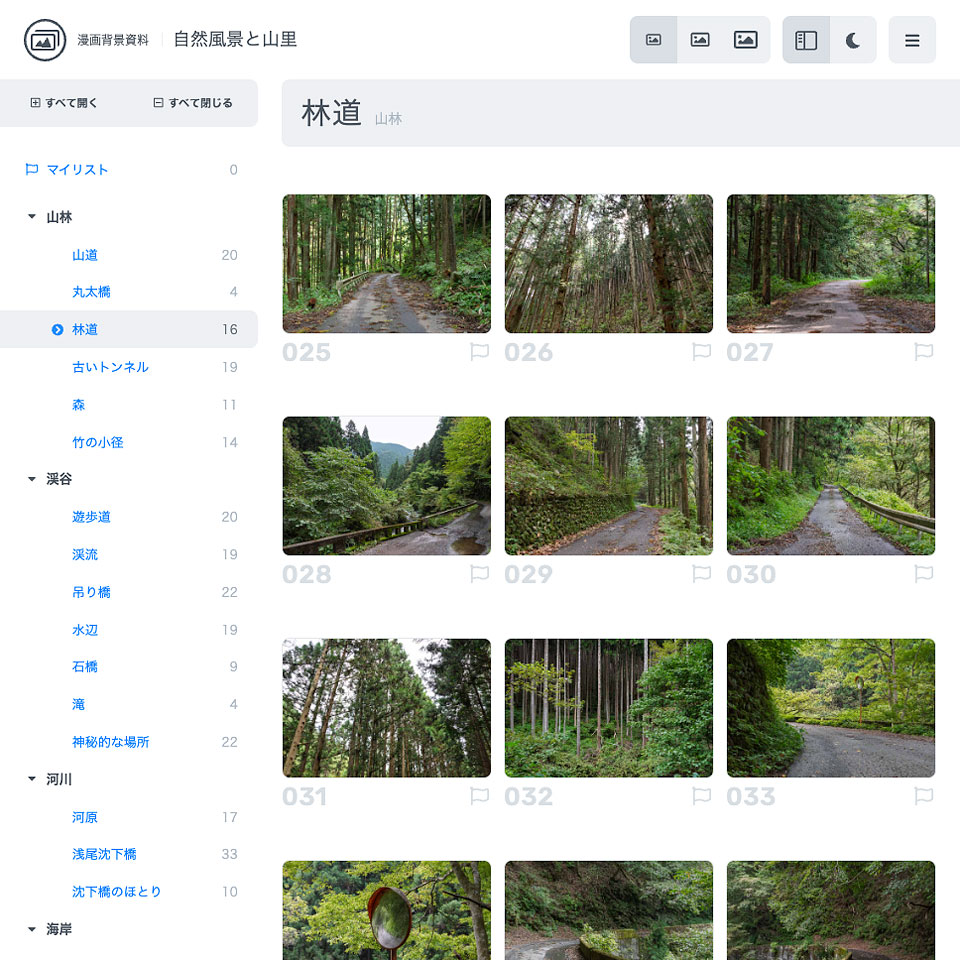Click the arrow icon next to 林道
960x960 pixels.
pos(58,329)
